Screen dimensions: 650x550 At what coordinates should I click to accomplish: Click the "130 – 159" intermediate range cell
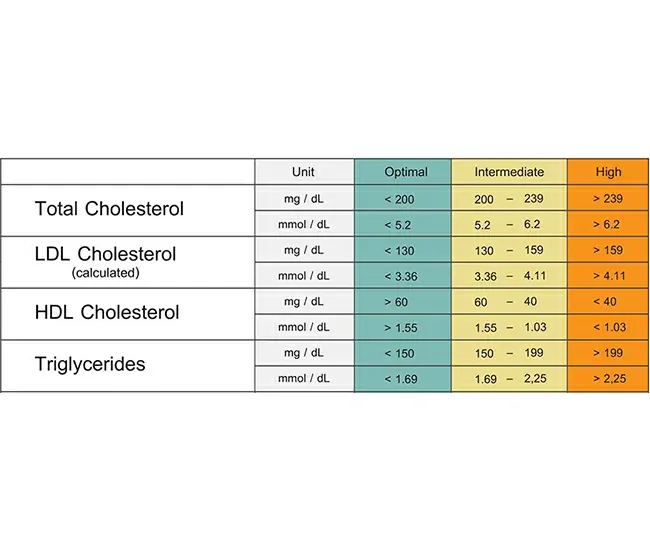(509, 251)
